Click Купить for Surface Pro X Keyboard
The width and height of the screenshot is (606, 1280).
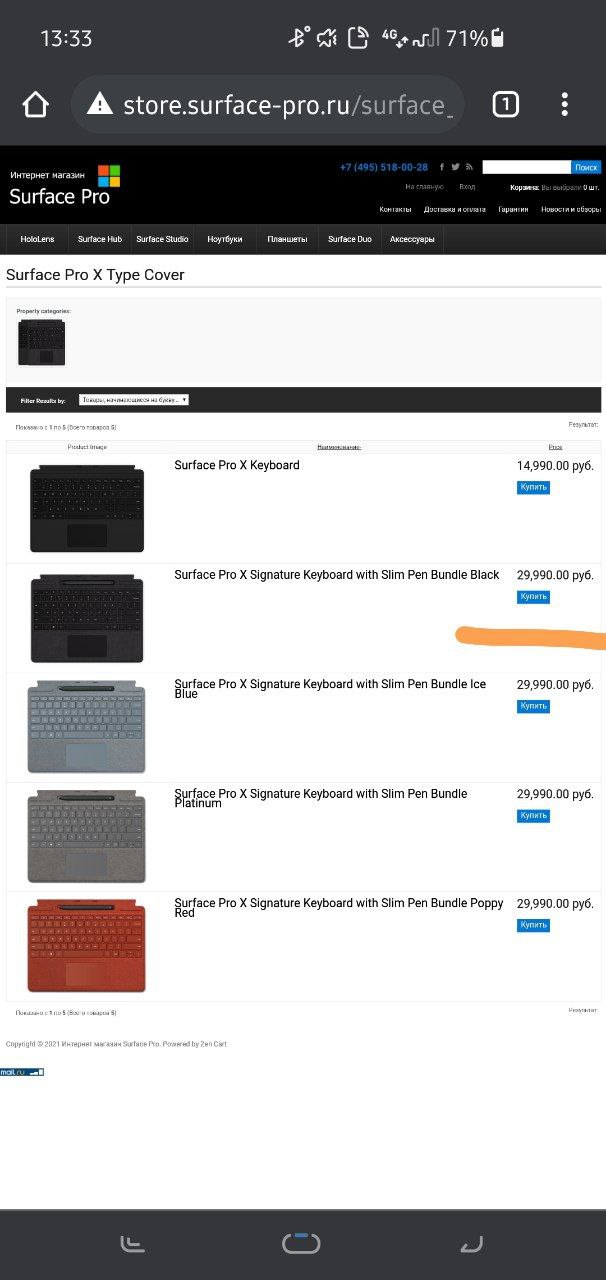coord(533,487)
